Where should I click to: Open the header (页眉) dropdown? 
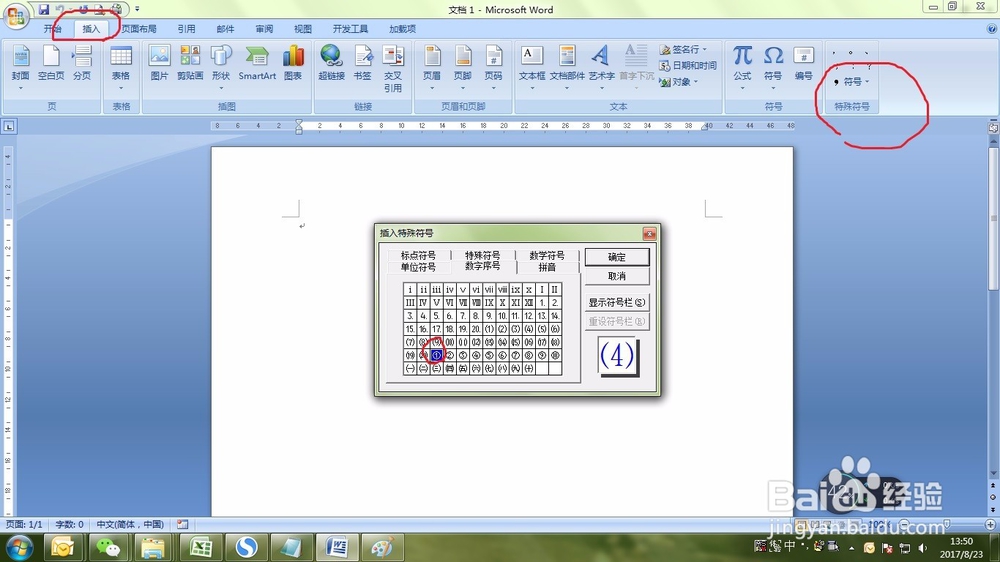coord(432,67)
